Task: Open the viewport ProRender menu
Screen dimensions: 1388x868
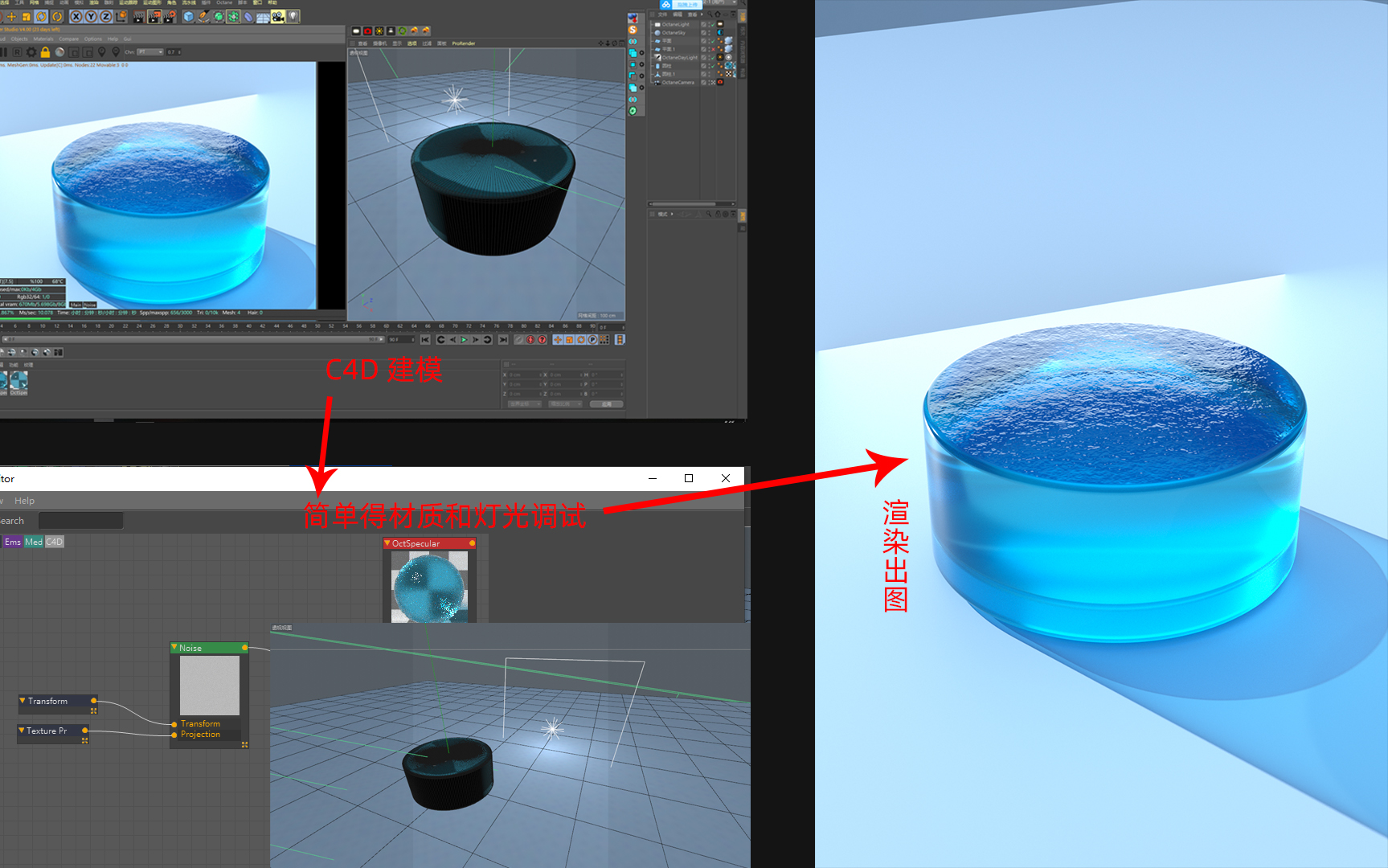Action: click(x=464, y=43)
